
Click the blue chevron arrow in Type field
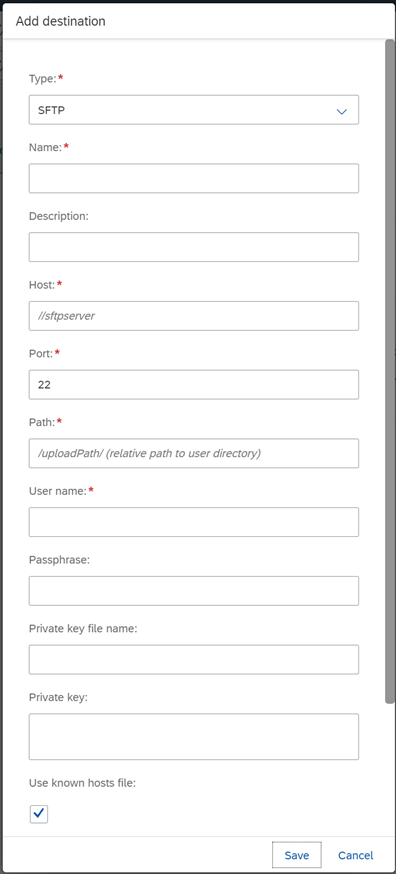click(342, 111)
